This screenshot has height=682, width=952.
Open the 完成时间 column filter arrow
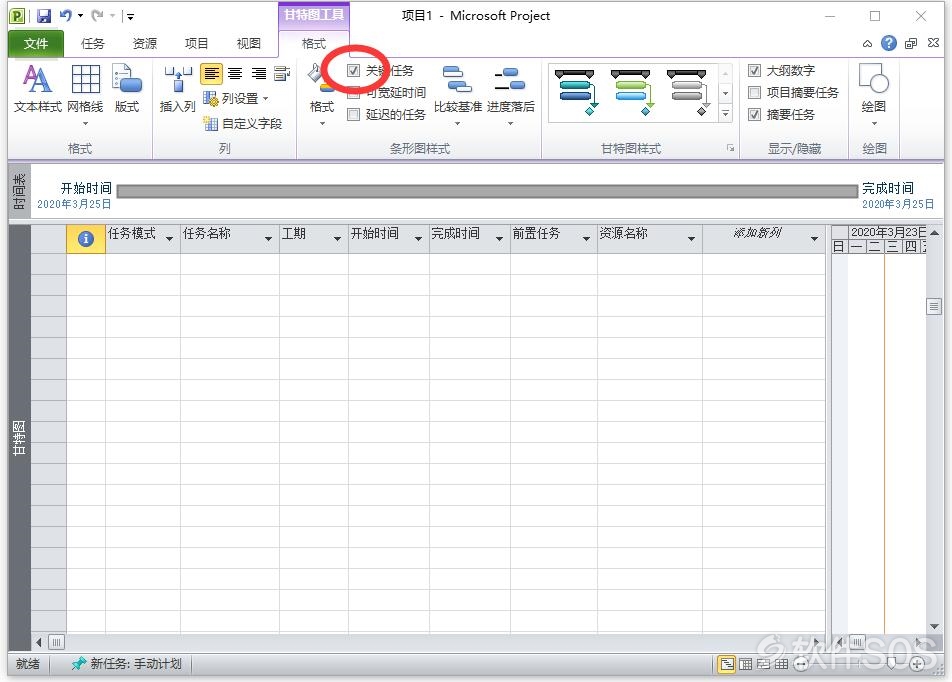[x=500, y=239]
